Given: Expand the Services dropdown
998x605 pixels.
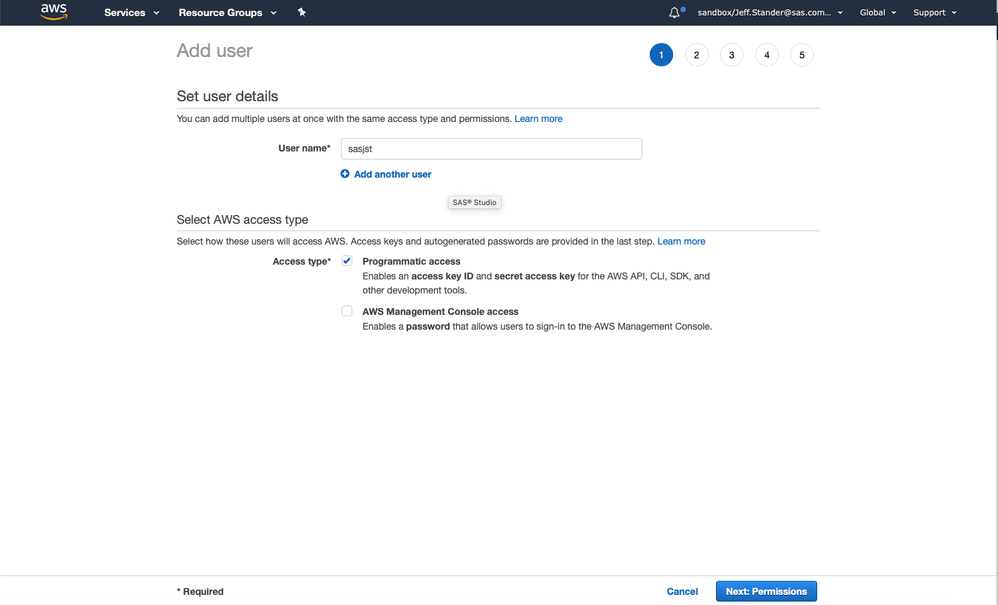Looking at the screenshot, I should [132, 13].
